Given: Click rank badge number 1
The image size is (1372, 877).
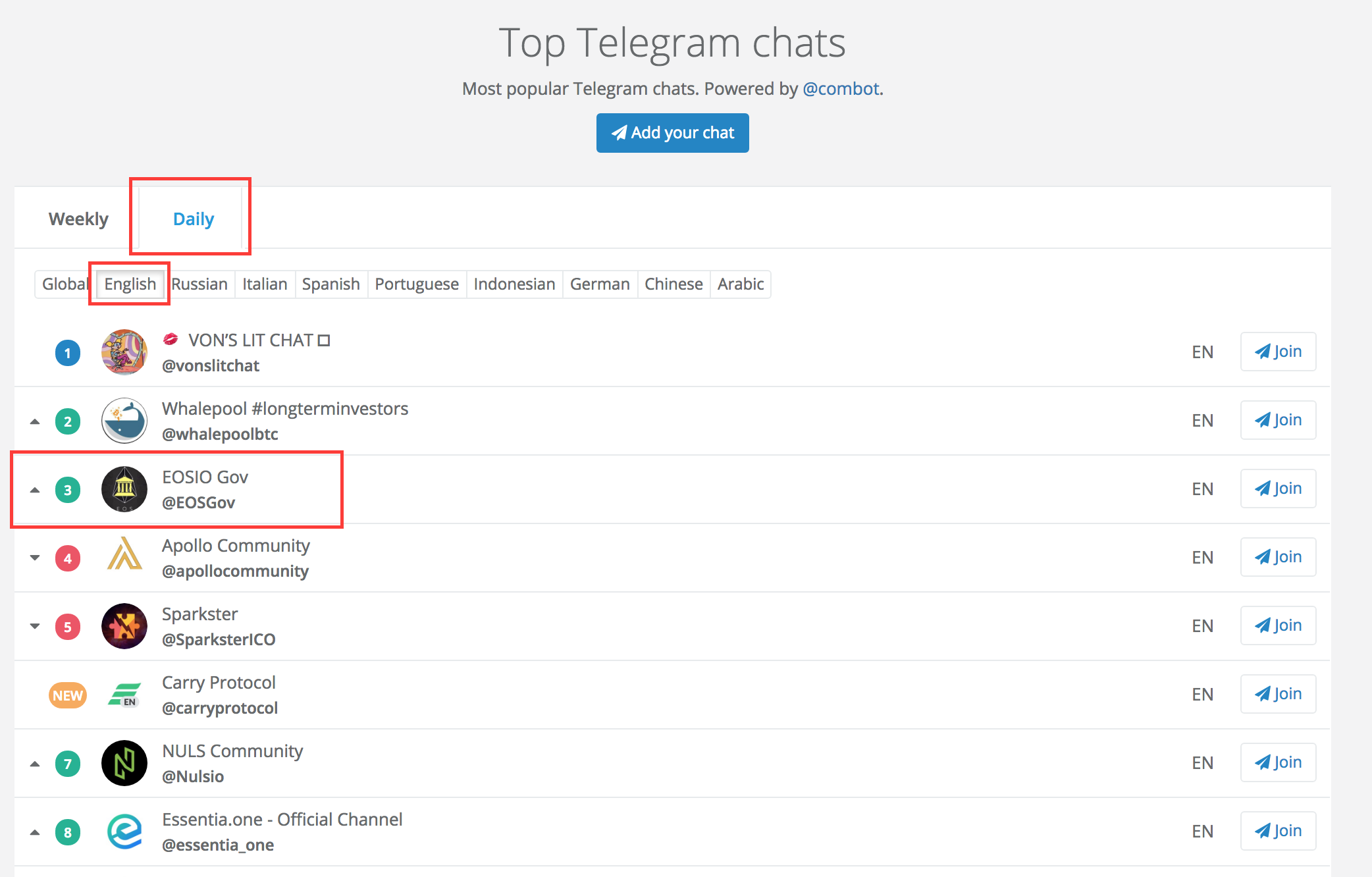Looking at the screenshot, I should pos(68,353).
